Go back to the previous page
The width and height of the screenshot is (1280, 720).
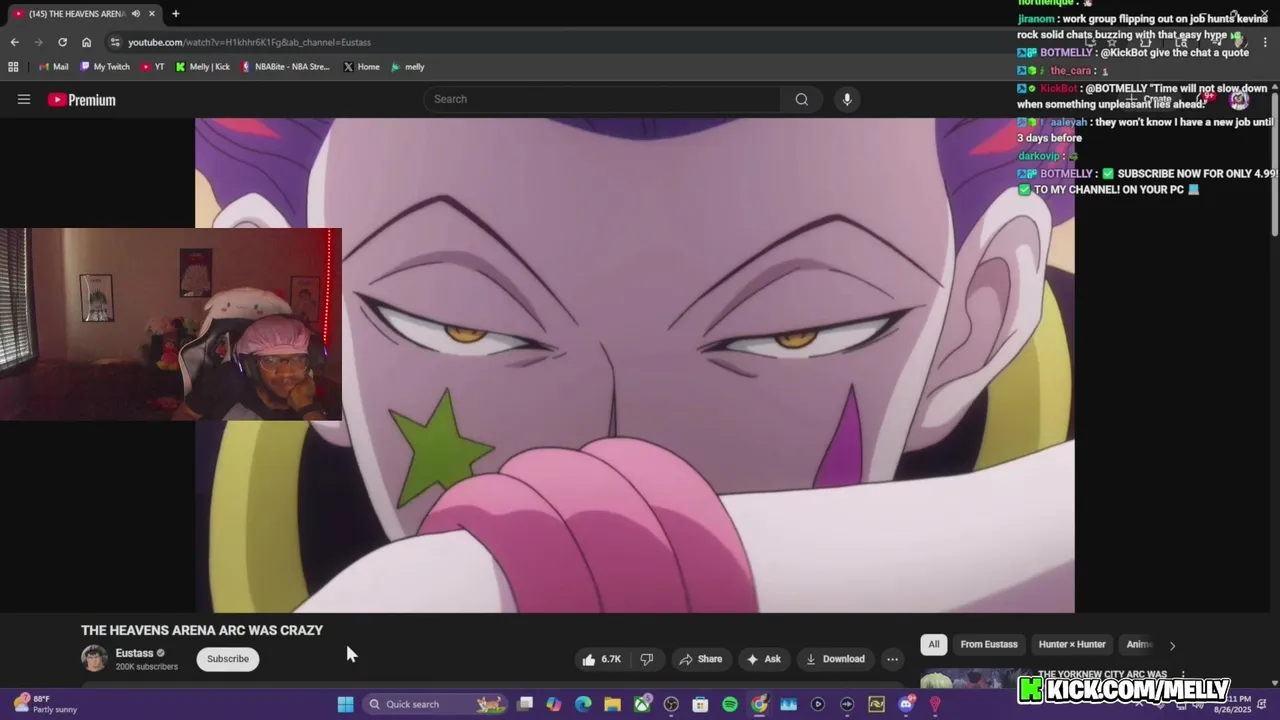pyautogui.click(x=14, y=42)
